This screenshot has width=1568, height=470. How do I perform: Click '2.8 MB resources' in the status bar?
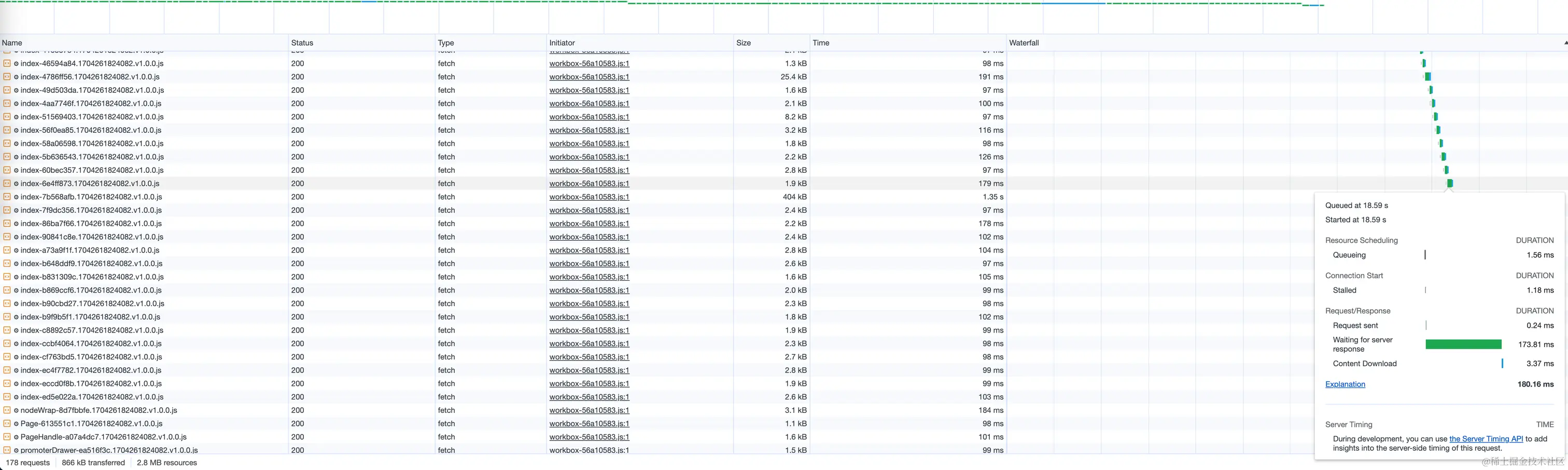point(167,463)
